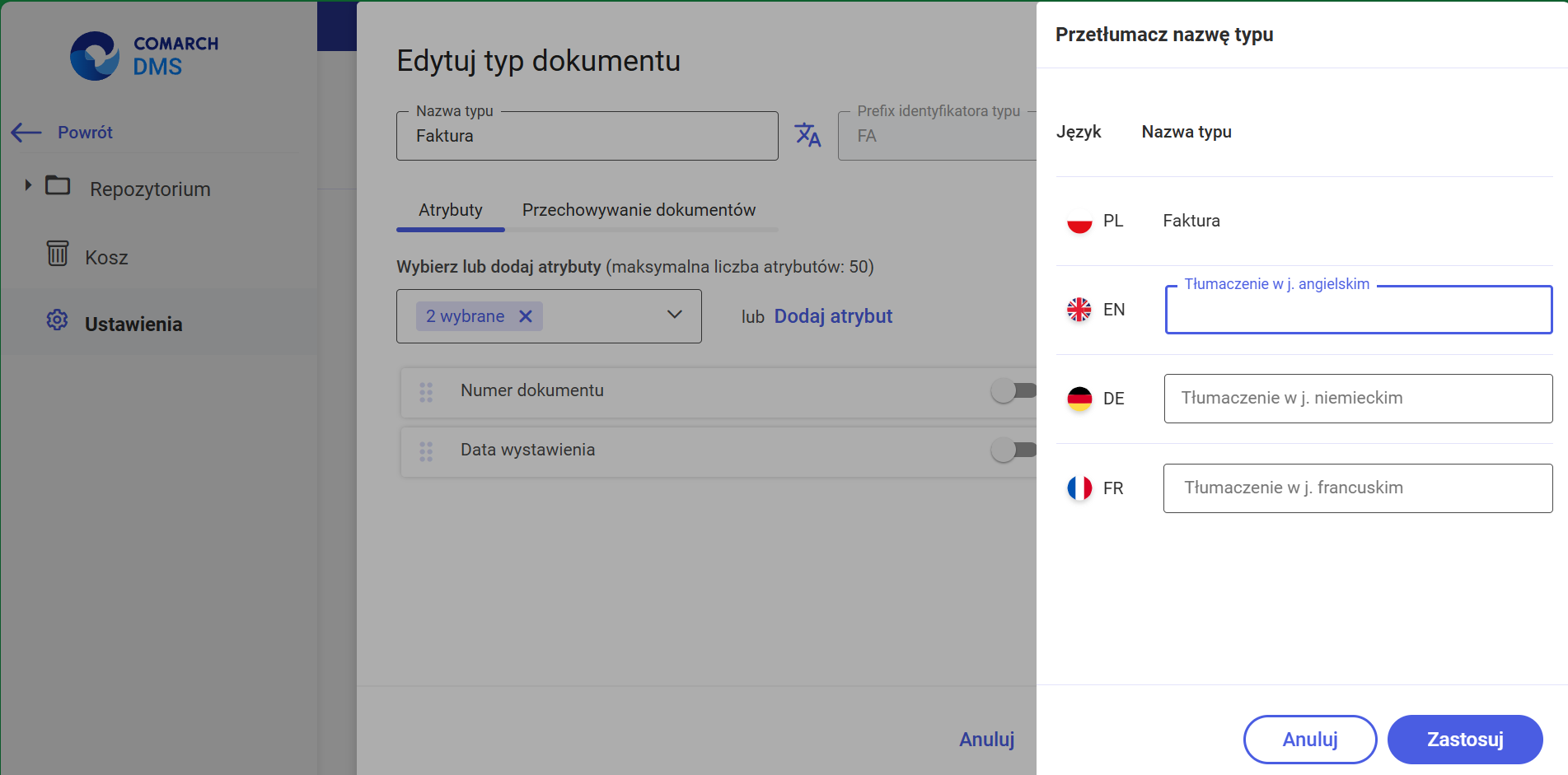Open the attributes dropdown chevron
This screenshot has width=1568, height=775.
(x=675, y=315)
